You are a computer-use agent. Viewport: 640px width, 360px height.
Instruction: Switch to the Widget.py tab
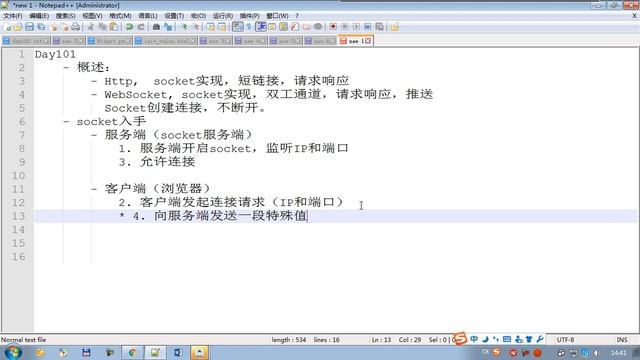pos(109,41)
